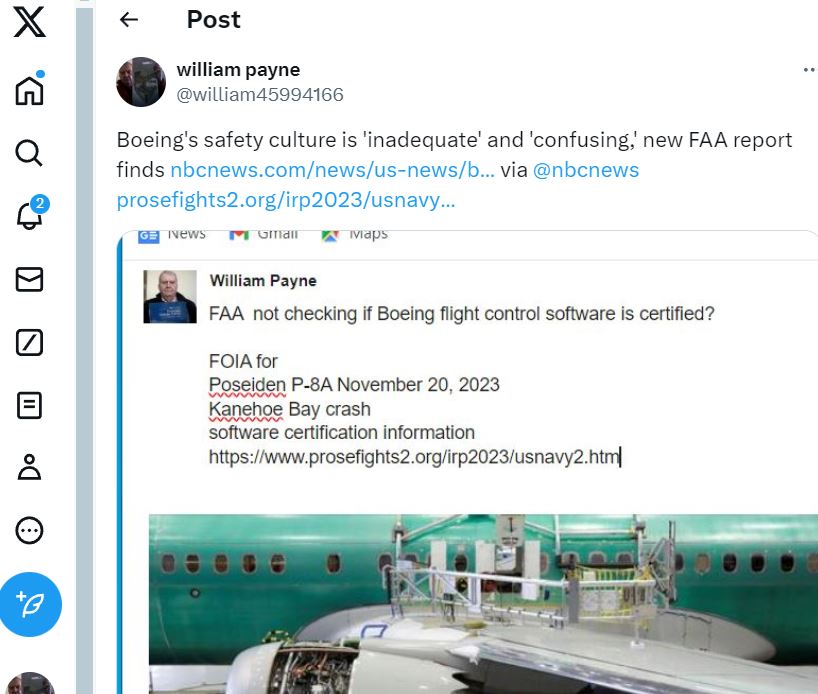Compose a new post button

(x=30, y=604)
